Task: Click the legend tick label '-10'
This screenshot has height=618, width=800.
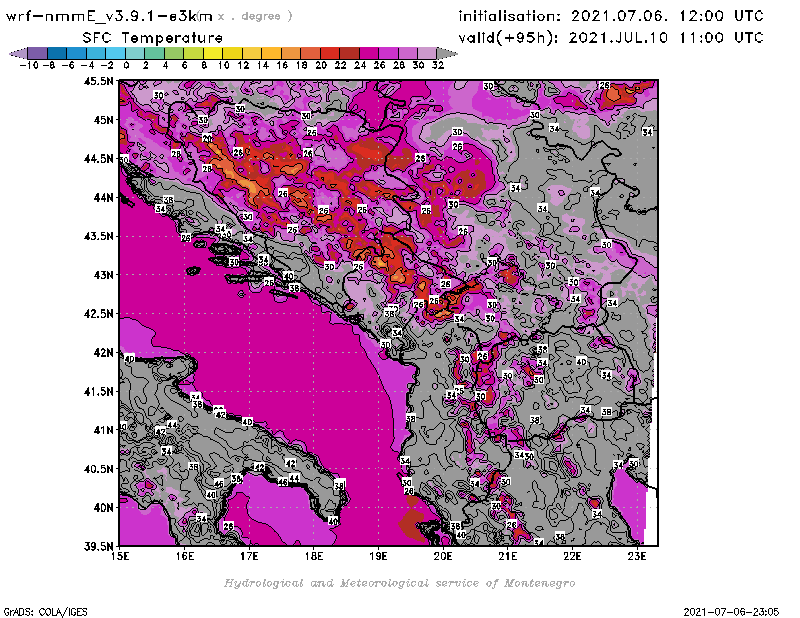Action: (x=29, y=65)
